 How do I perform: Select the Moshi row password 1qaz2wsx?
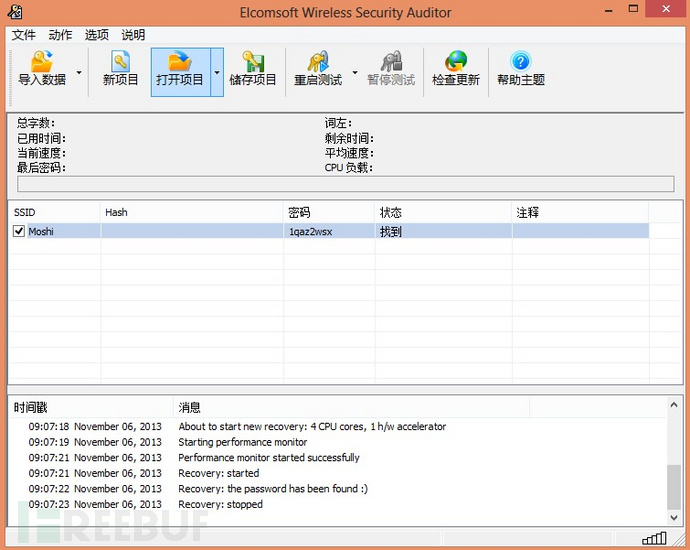310,231
